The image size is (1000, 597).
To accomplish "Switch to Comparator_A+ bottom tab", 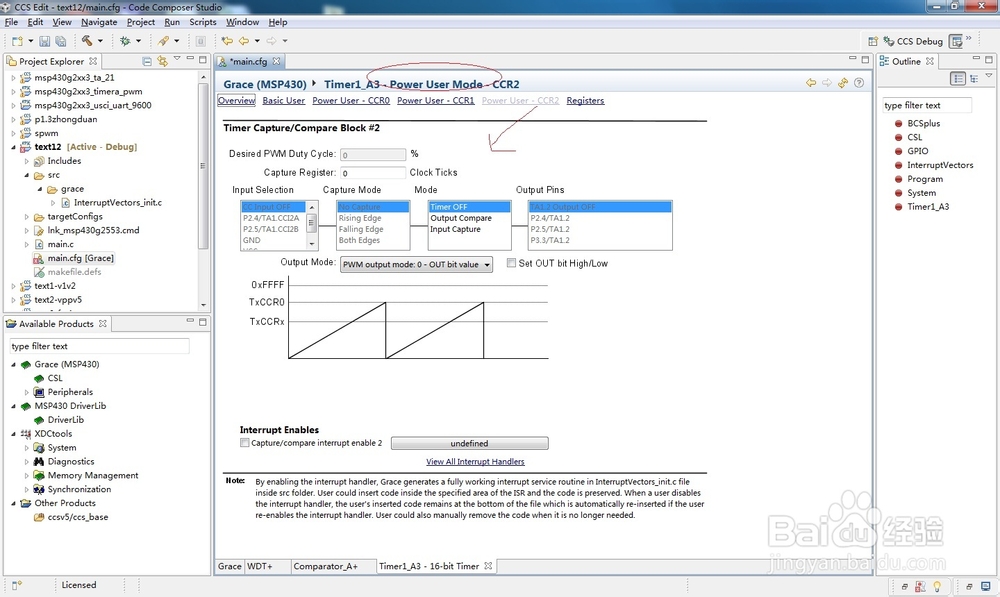I will (326, 566).
